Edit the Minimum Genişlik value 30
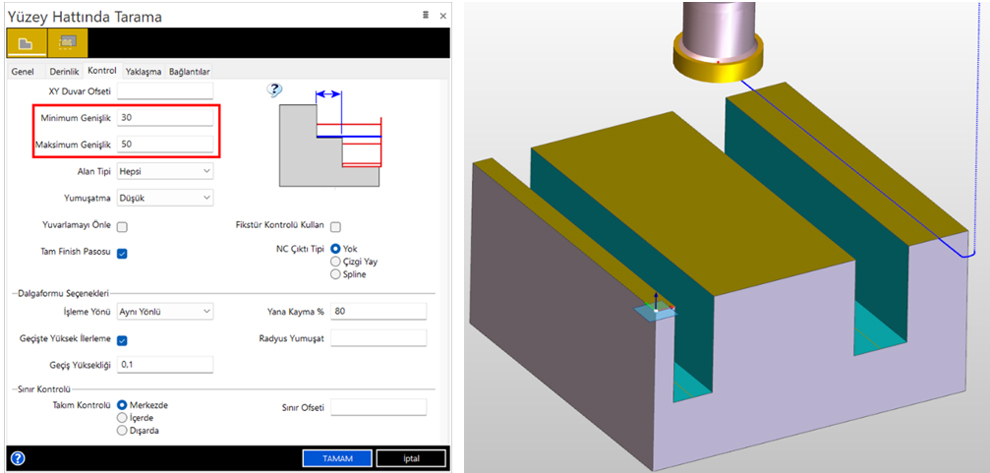 165,117
